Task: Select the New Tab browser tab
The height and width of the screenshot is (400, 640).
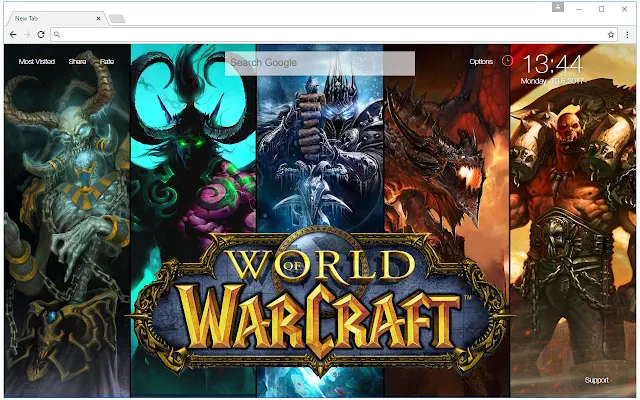Action: coord(56,18)
